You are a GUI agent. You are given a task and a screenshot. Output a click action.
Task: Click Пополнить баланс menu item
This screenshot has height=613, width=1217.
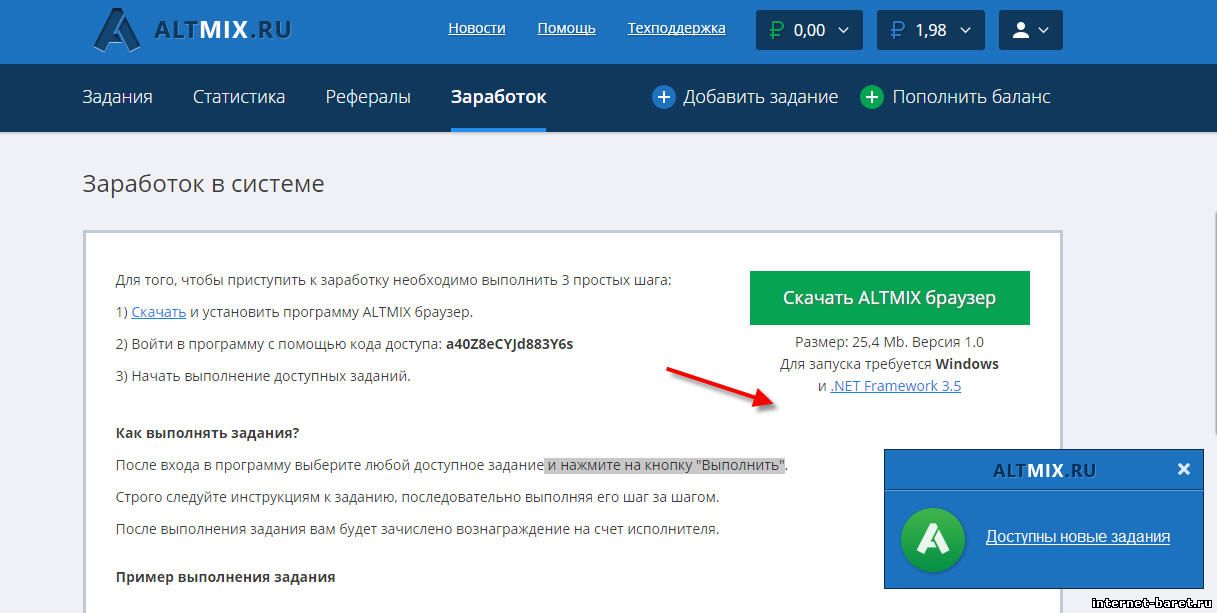pyautogui.click(x=971, y=97)
